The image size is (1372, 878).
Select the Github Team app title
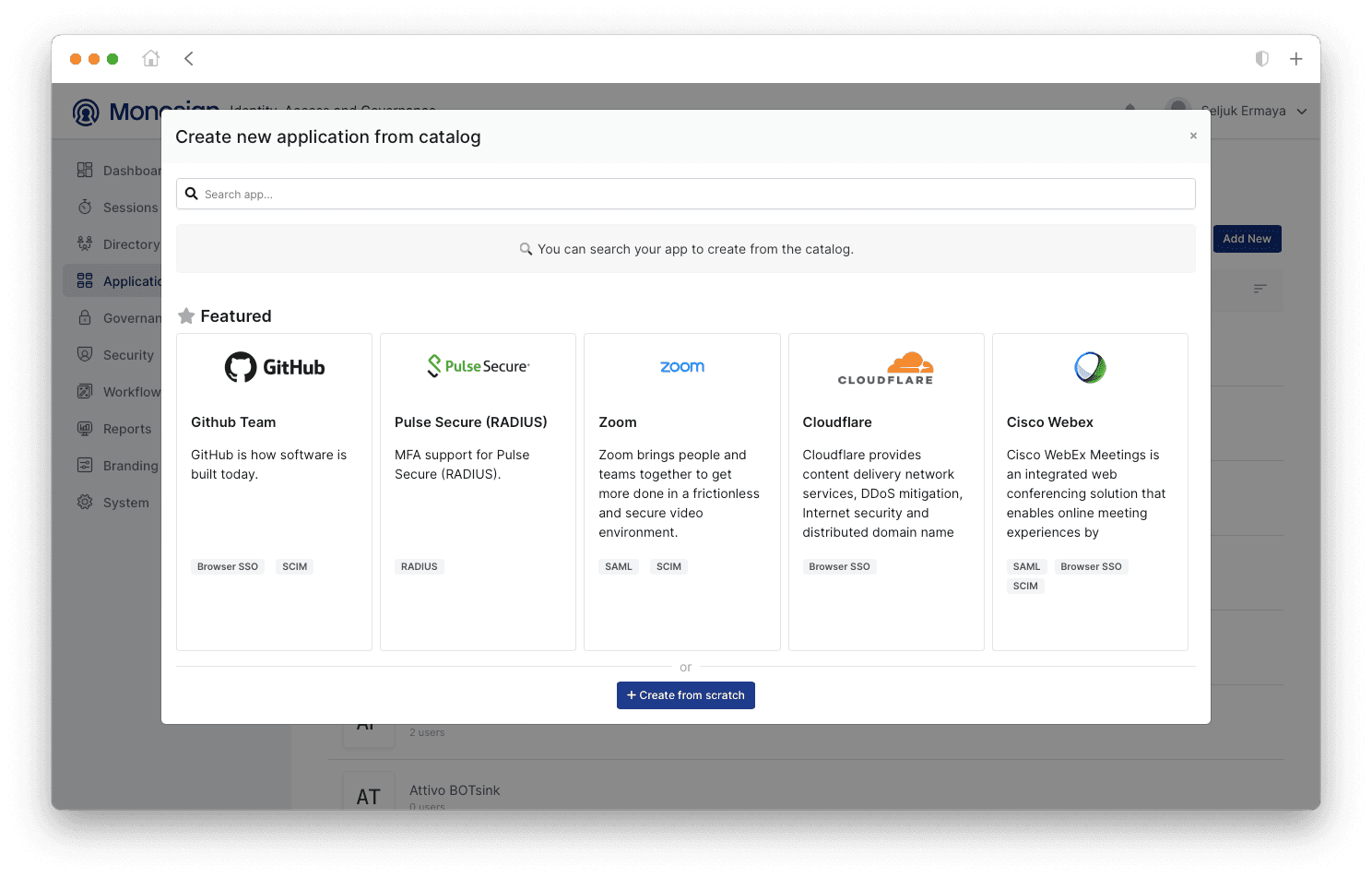pos(233,422)
